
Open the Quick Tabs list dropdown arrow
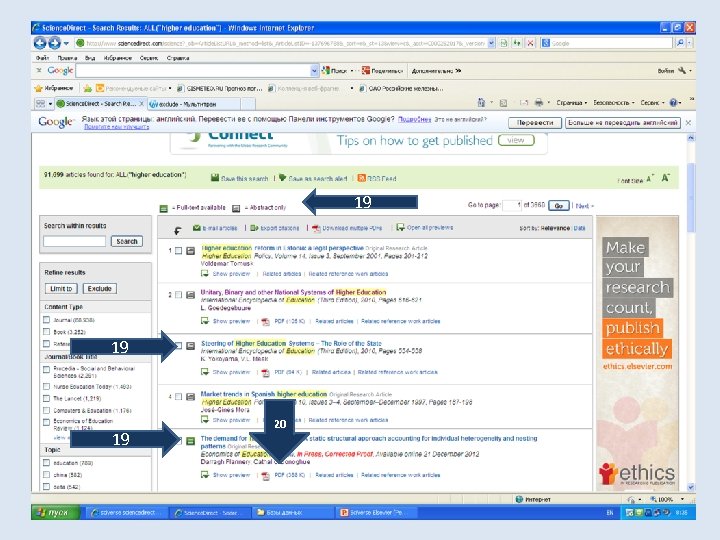tap(51, 104)
